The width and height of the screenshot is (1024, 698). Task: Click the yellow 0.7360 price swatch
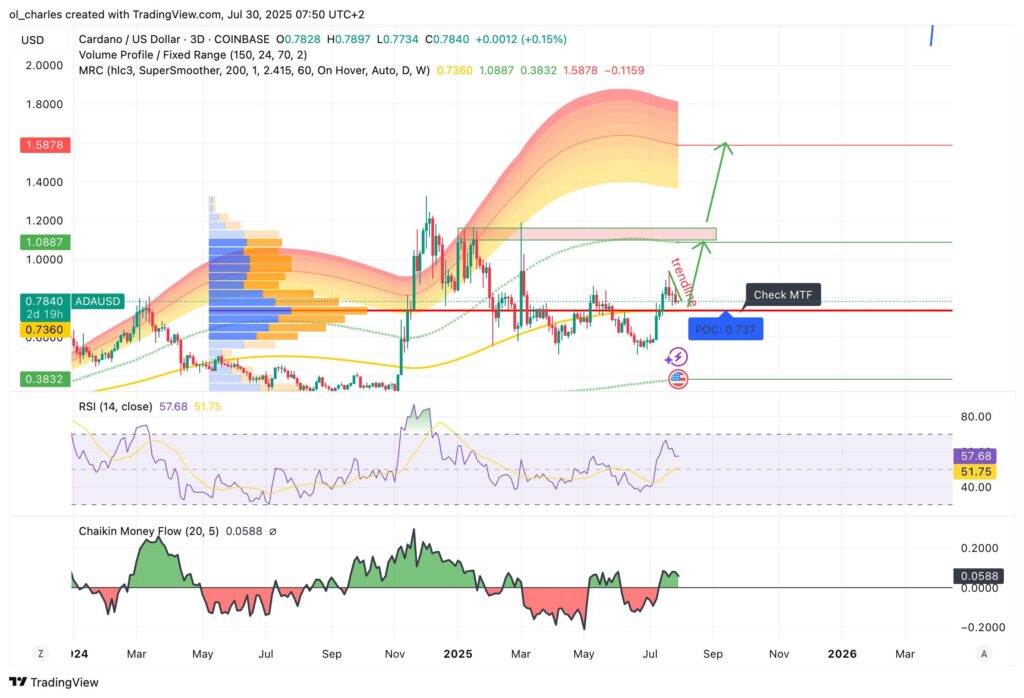point(42,327)
